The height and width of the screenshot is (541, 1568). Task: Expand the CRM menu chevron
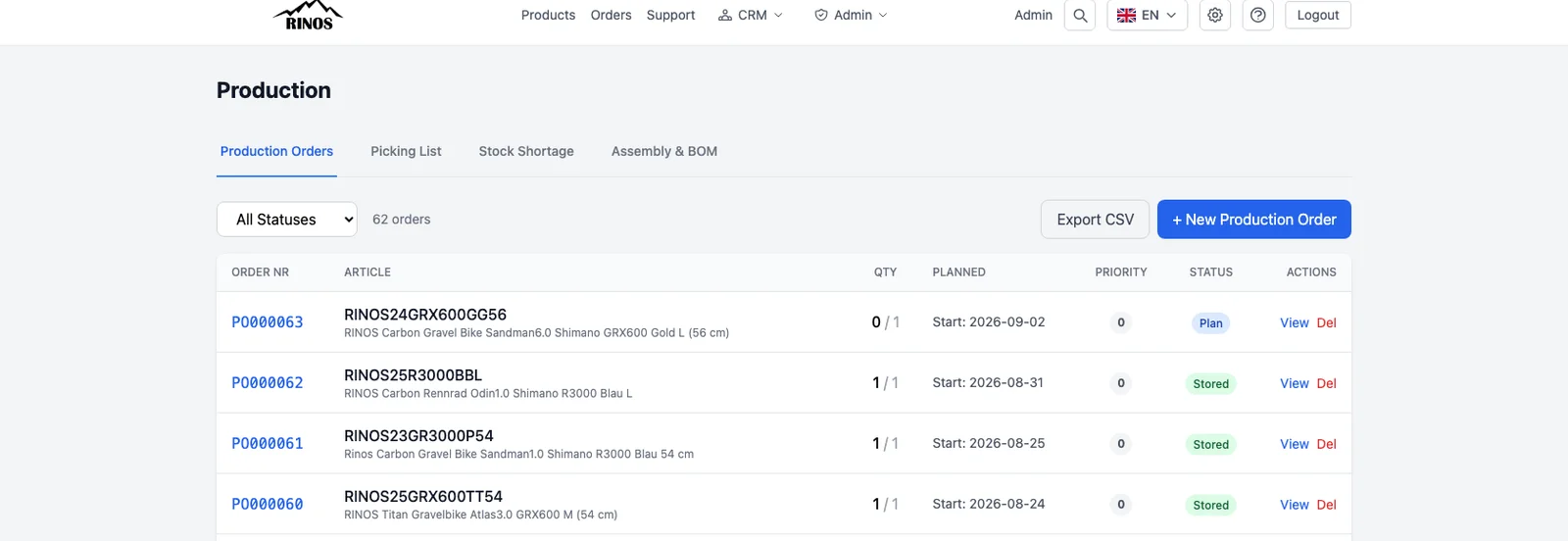(778, 15)
